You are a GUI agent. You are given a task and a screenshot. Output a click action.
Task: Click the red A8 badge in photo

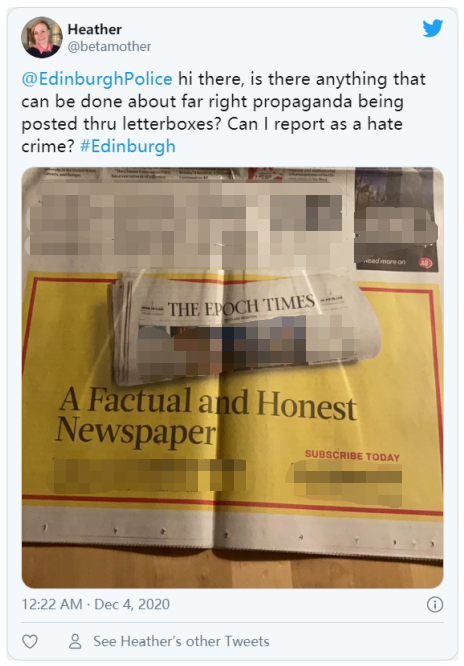pos(425,263)
